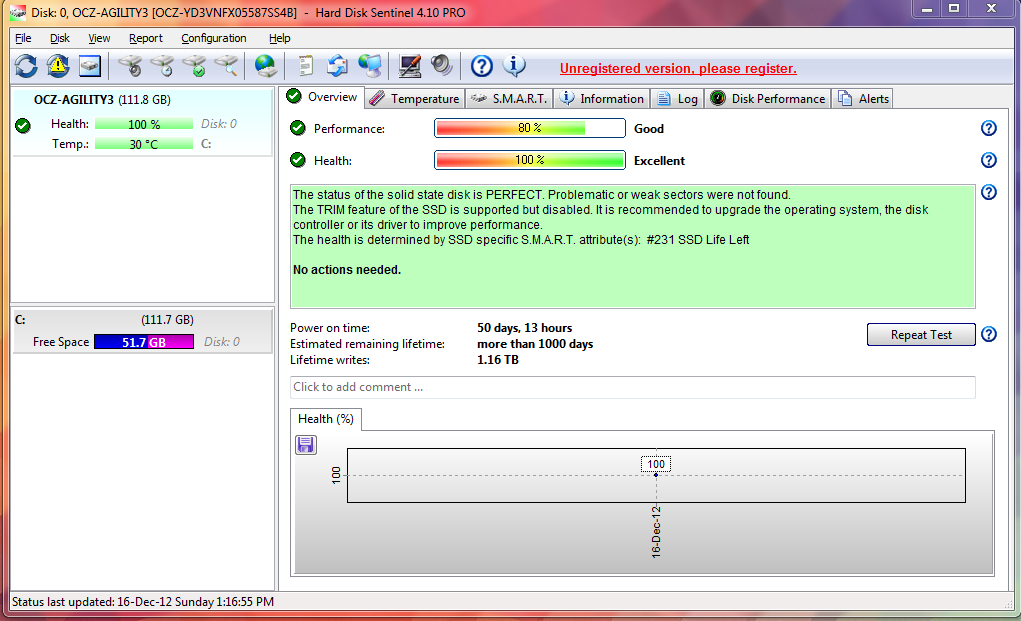Click the disk with magnifying glass icon
This screenshot has width=1021, height=621.
coord(226,66)
